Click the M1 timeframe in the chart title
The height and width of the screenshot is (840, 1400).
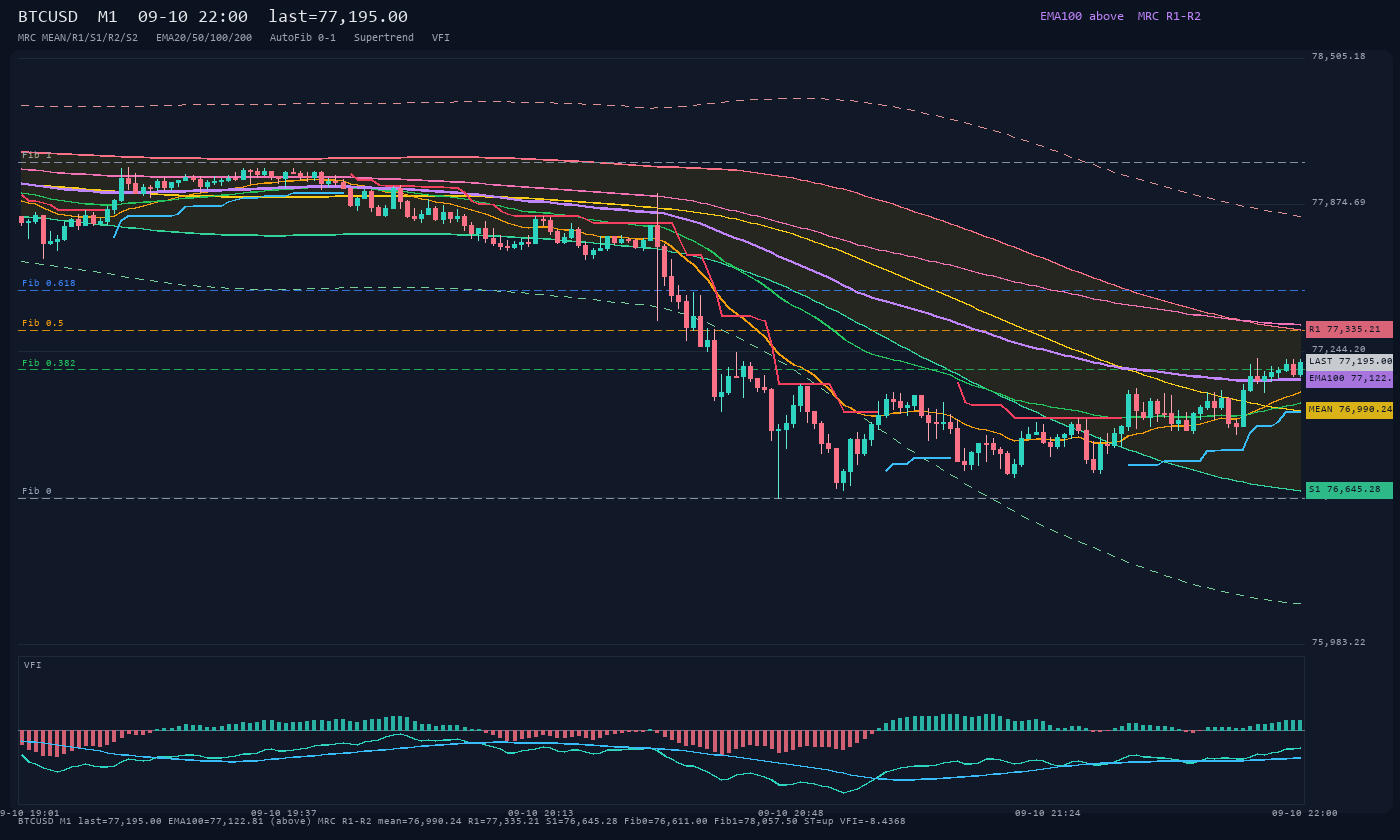(108, 17)
